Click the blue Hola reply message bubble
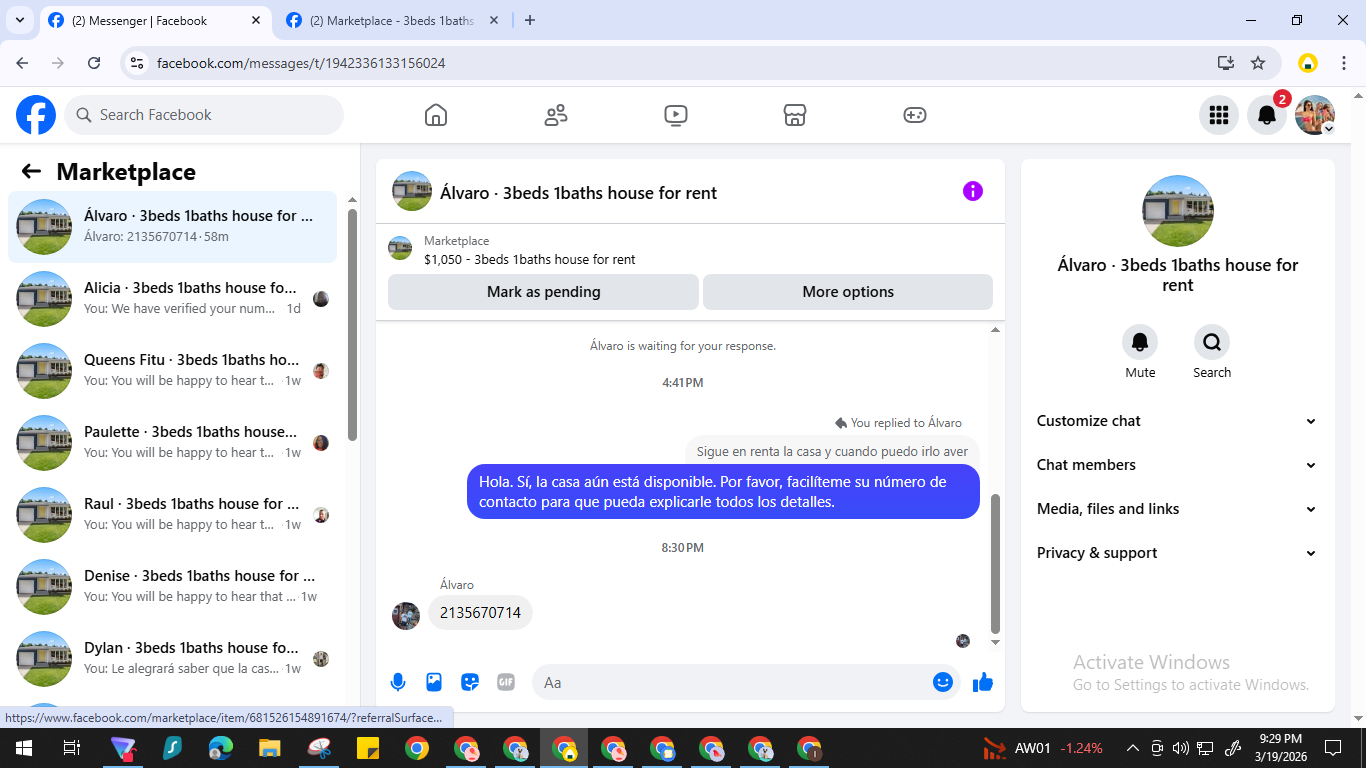This screenshot has width=1366, height=768. tap(723, 491)
